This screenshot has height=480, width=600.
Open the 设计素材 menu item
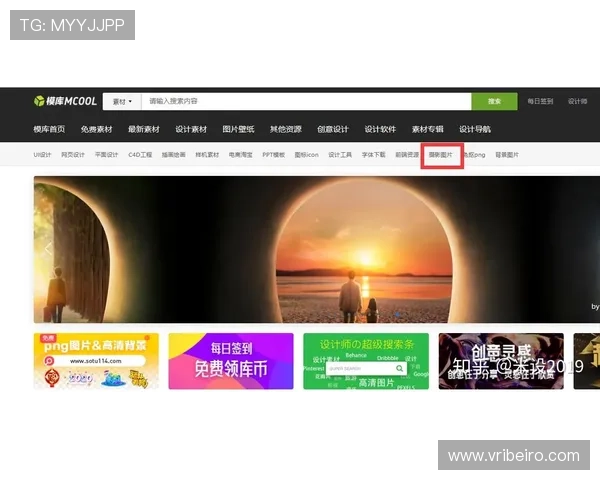[x=191, y=129]
